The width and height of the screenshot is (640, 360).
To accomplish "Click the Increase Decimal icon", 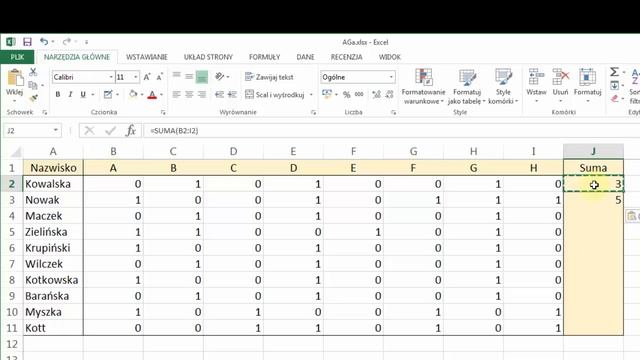I will pos(376,95).
